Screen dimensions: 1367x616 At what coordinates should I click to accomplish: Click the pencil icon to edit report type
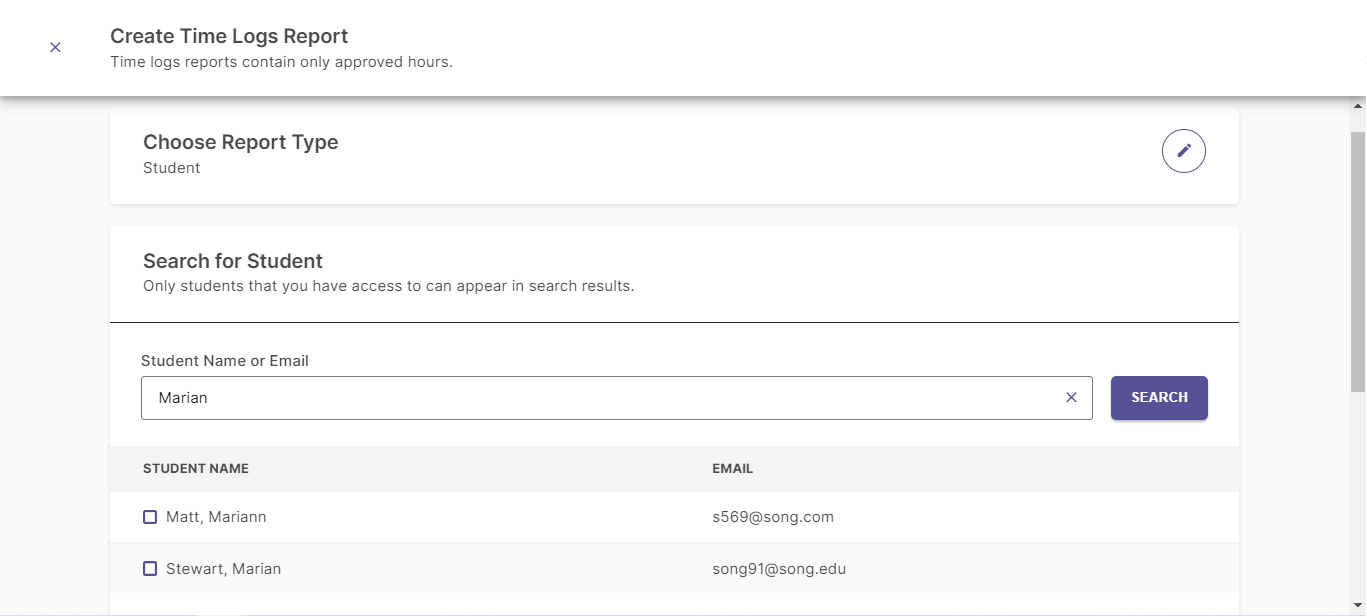coord(1183,151)
